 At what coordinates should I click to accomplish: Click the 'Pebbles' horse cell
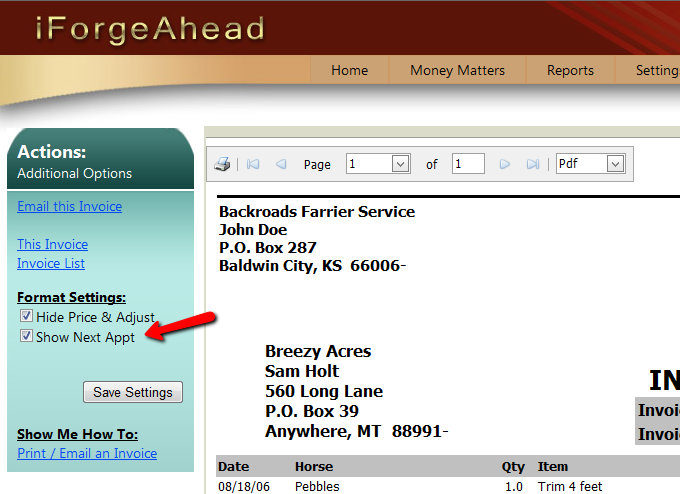[x=317, y=487]
